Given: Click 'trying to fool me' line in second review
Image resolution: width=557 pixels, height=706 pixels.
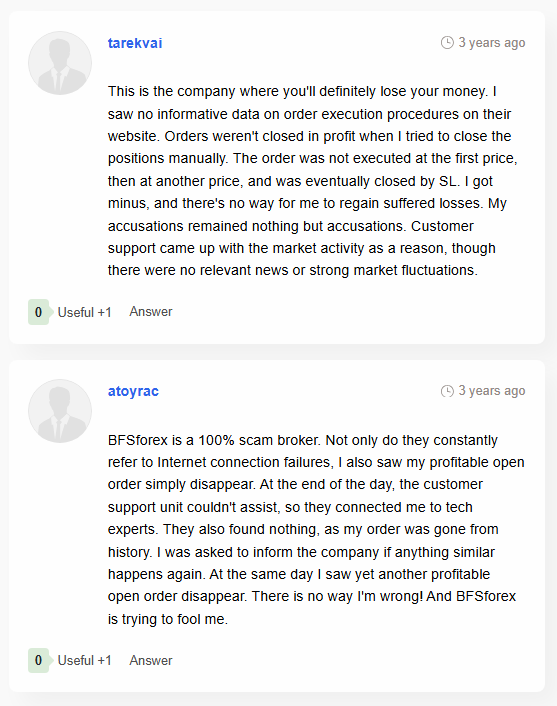Looking at the screenshot, I should 168,619.
